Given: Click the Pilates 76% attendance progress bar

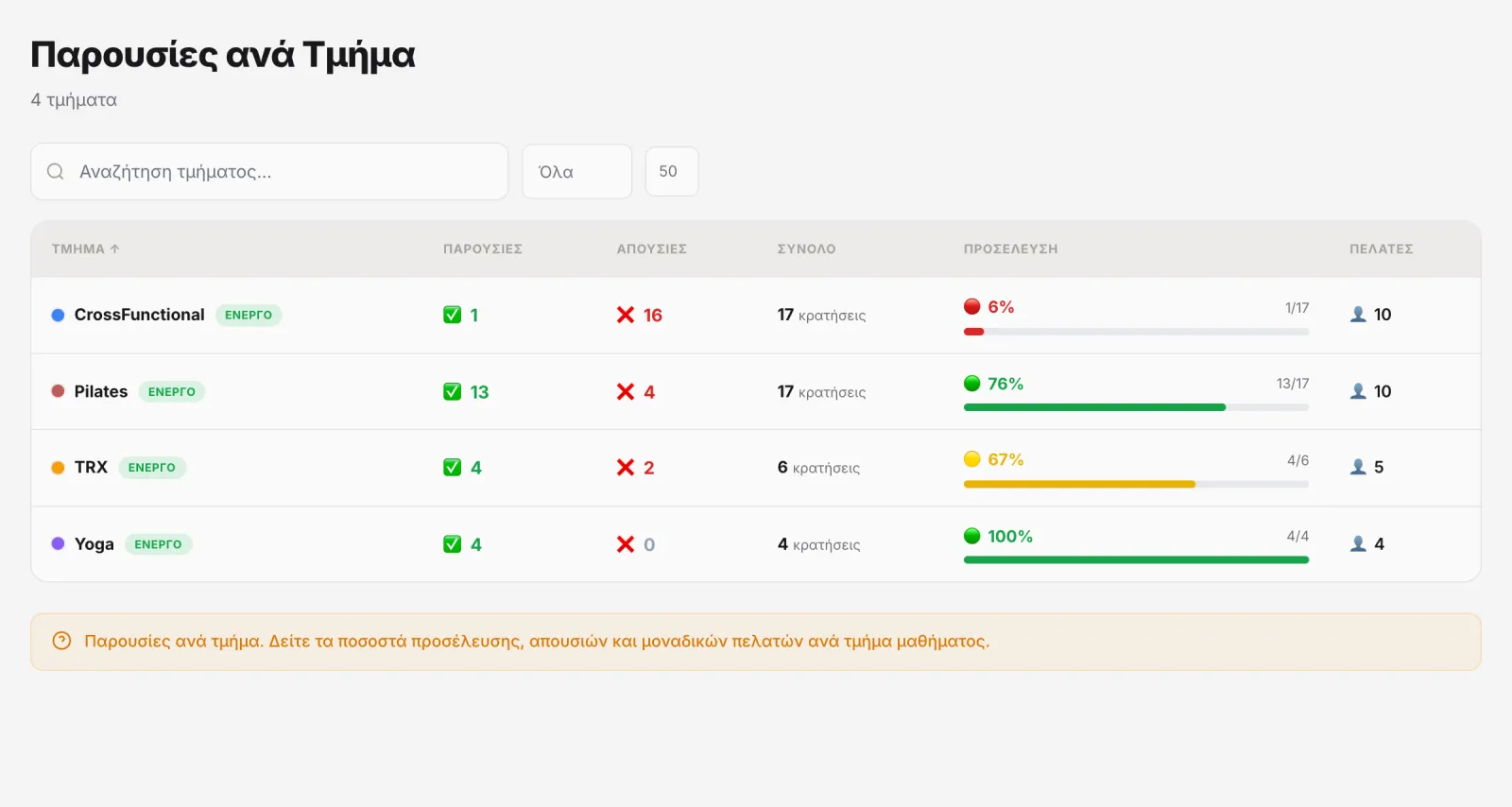Looking at the screenshot, I should coord(1136,407).
